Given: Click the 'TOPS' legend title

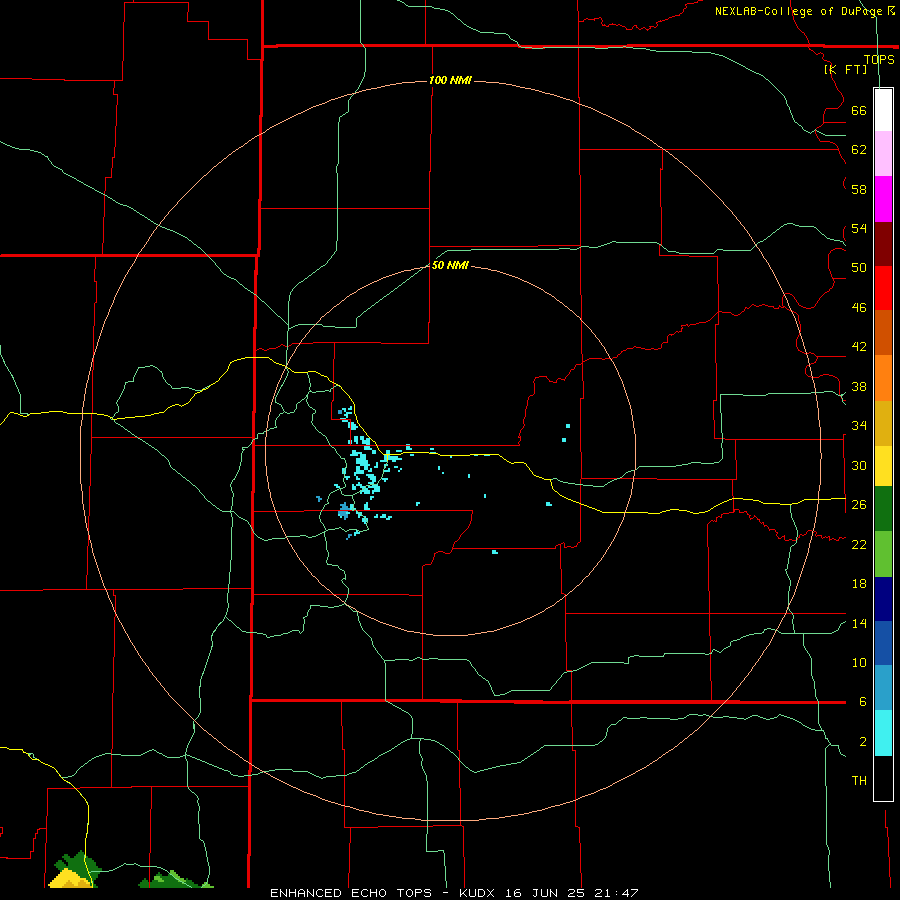Looking at the screenshot, I should [x=879, y=59].
